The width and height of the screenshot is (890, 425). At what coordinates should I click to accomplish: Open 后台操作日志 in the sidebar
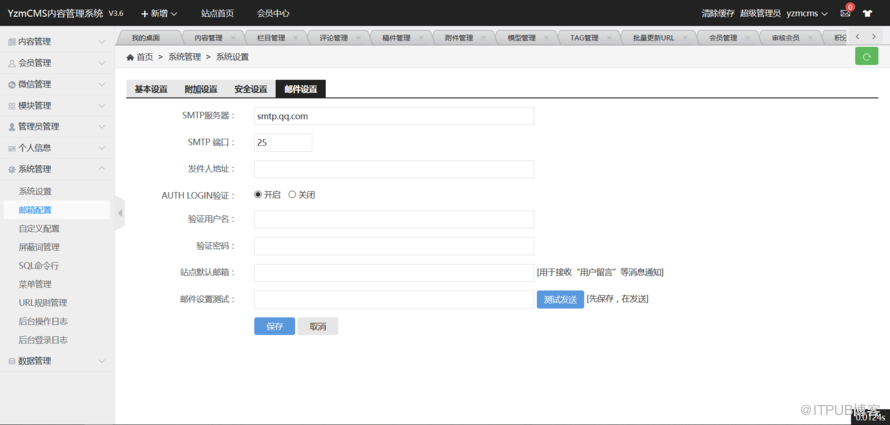(x=43, y=322)
